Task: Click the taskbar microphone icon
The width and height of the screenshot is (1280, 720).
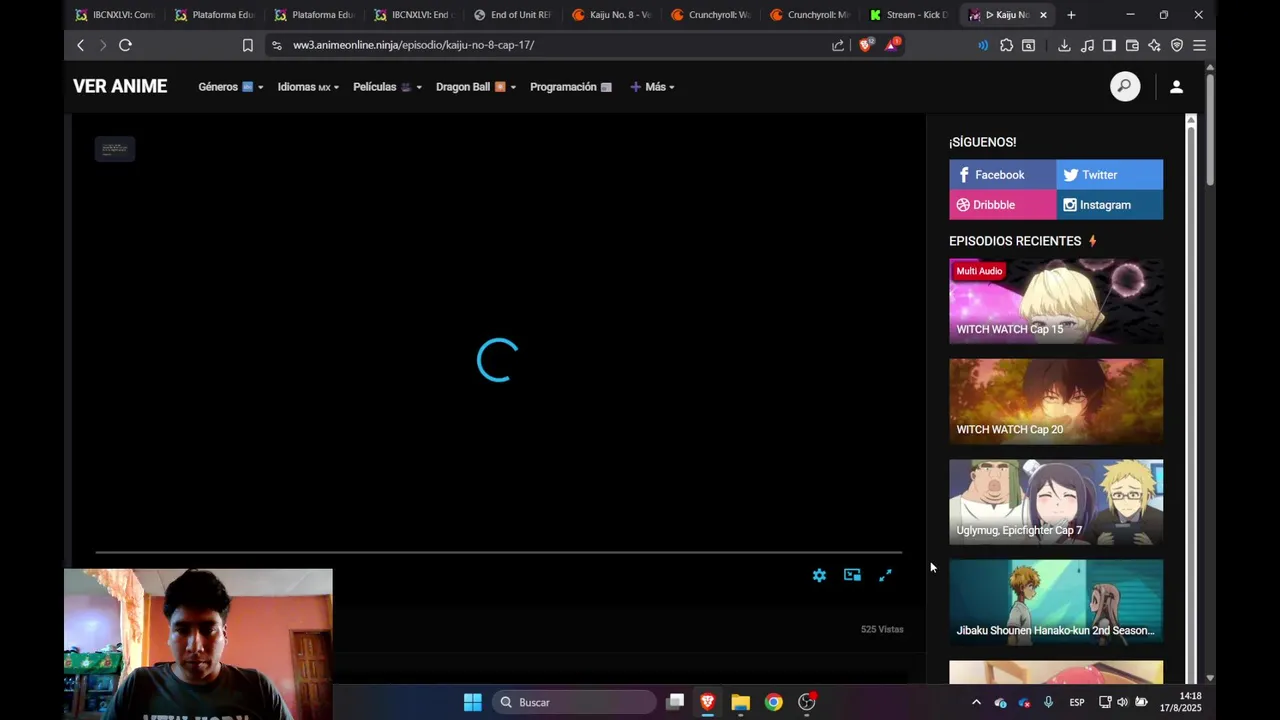Action: pyautogui.click(x=1048, y=702)
